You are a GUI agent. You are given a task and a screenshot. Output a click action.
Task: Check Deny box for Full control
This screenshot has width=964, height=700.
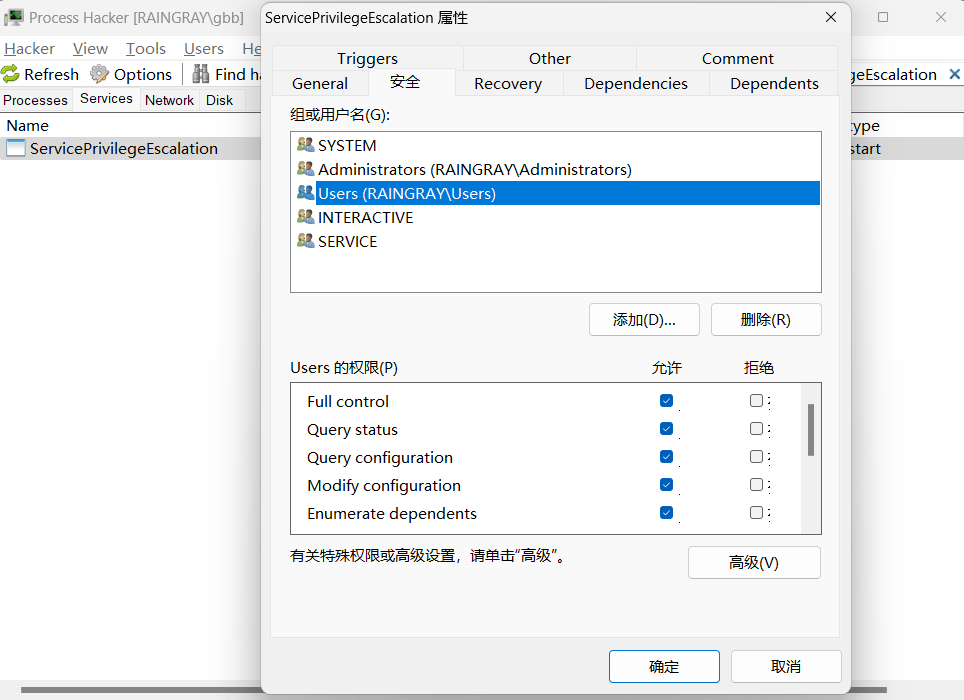(756, 401)
